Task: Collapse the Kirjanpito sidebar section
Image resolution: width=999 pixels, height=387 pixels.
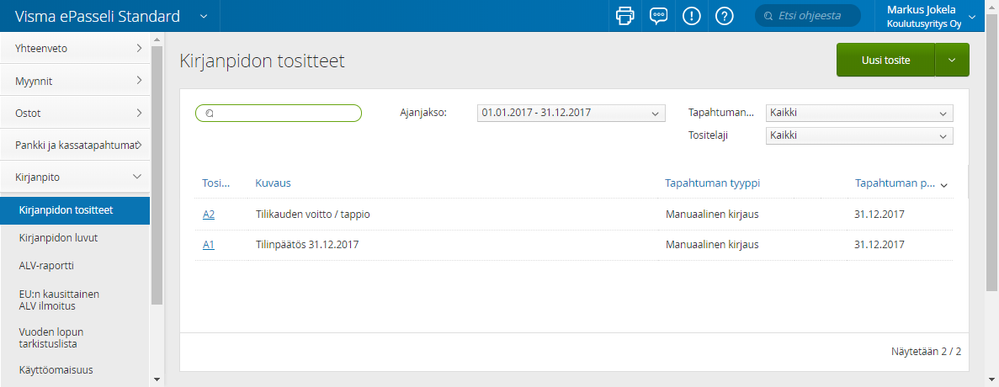Action: 75,177
